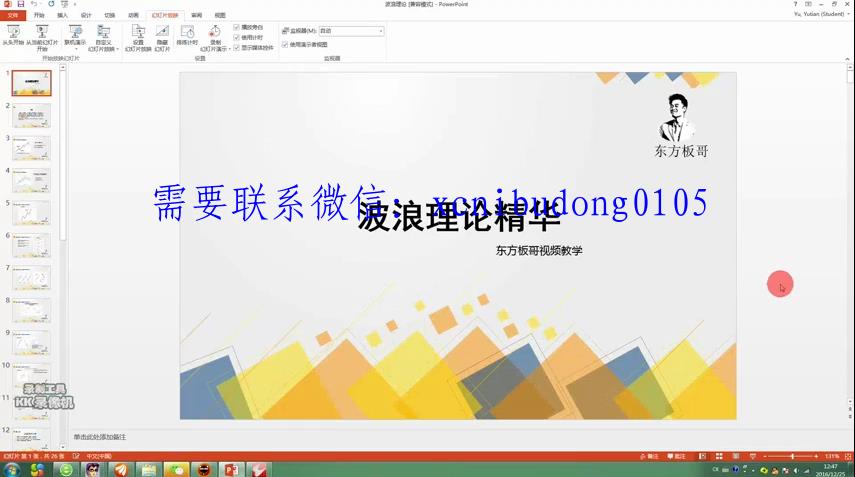Select slide 3 thumbnail in slide panel
The height and width of the screenshot is (477, 855).
coord(31,148)
